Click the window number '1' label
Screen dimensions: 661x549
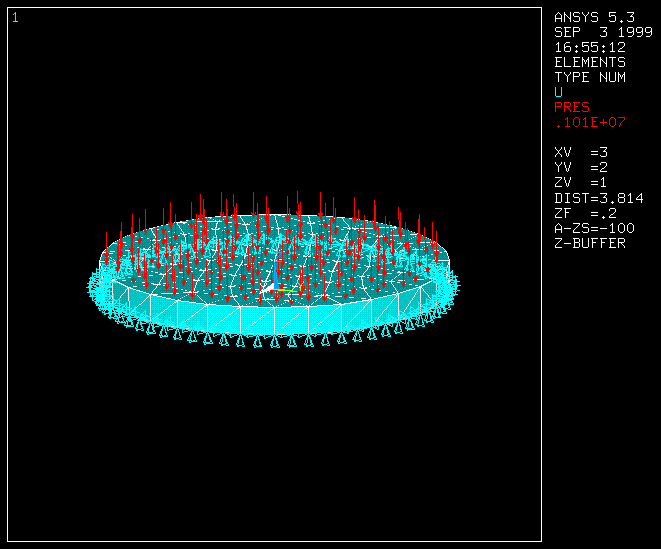coord(15,18)
